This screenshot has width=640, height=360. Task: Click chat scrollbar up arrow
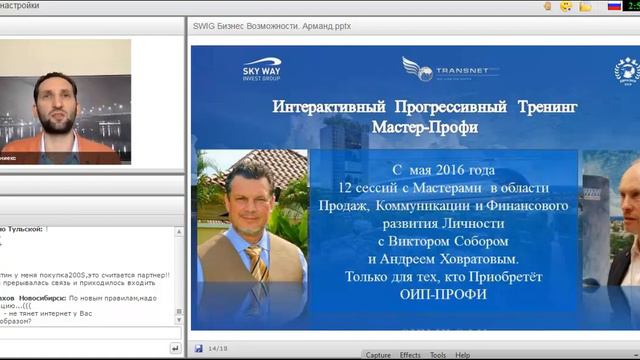179,232
